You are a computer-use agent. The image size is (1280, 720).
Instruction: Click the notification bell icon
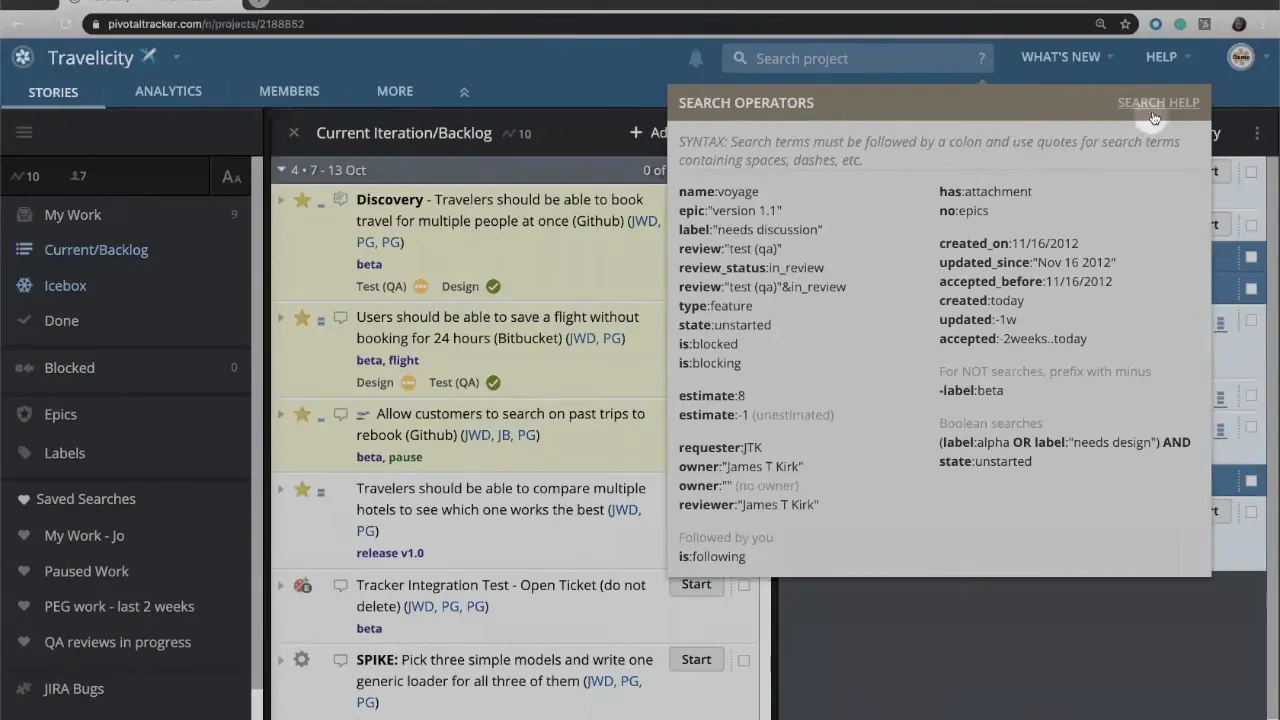point(695,59)
